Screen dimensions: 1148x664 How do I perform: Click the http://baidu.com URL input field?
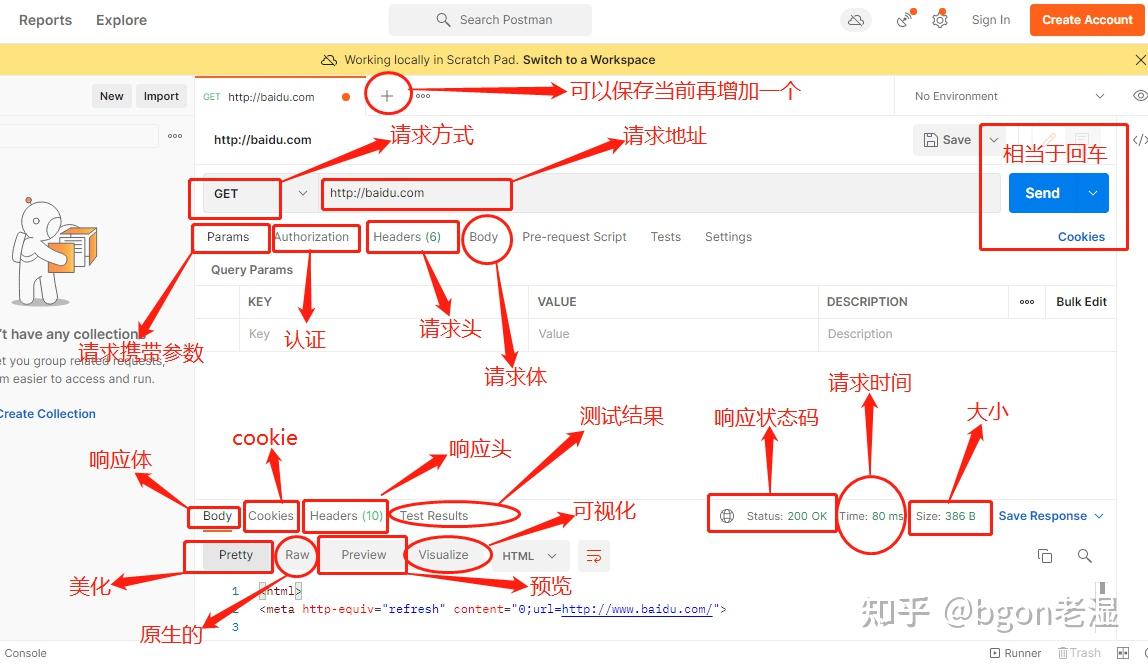[x=416, y=193]
